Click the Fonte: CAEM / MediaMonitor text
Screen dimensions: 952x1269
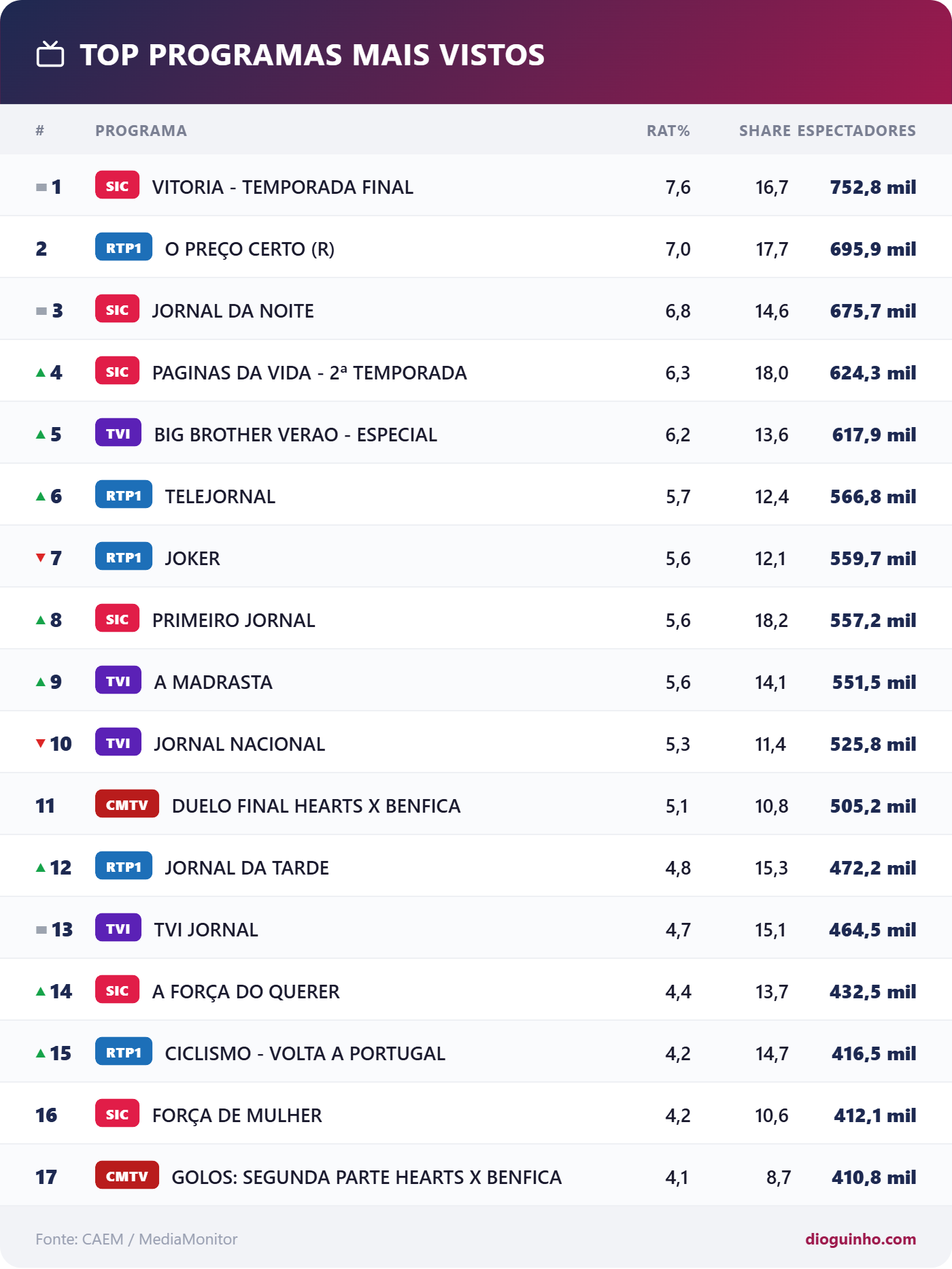click(137, 1239)
